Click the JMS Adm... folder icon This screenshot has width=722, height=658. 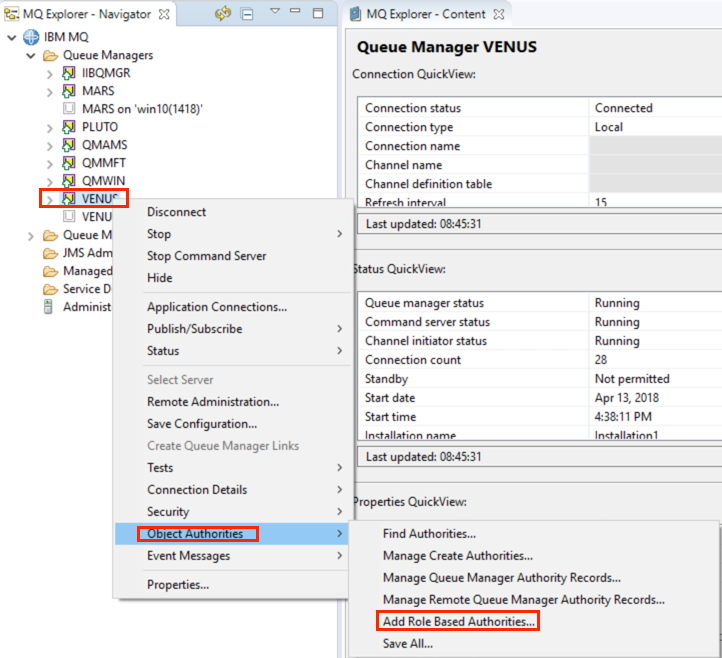point(50,253)
